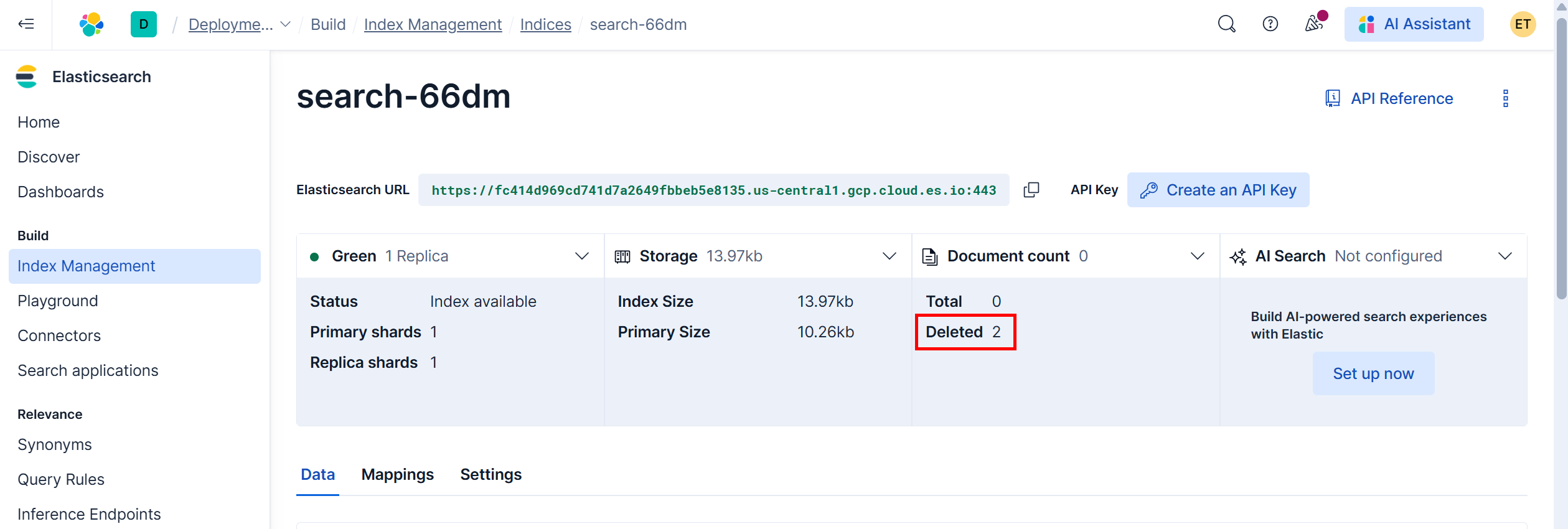1568x529 pixels.
Task: Open Inference Endpoints in the sidebar
Action: click(89, 515)
